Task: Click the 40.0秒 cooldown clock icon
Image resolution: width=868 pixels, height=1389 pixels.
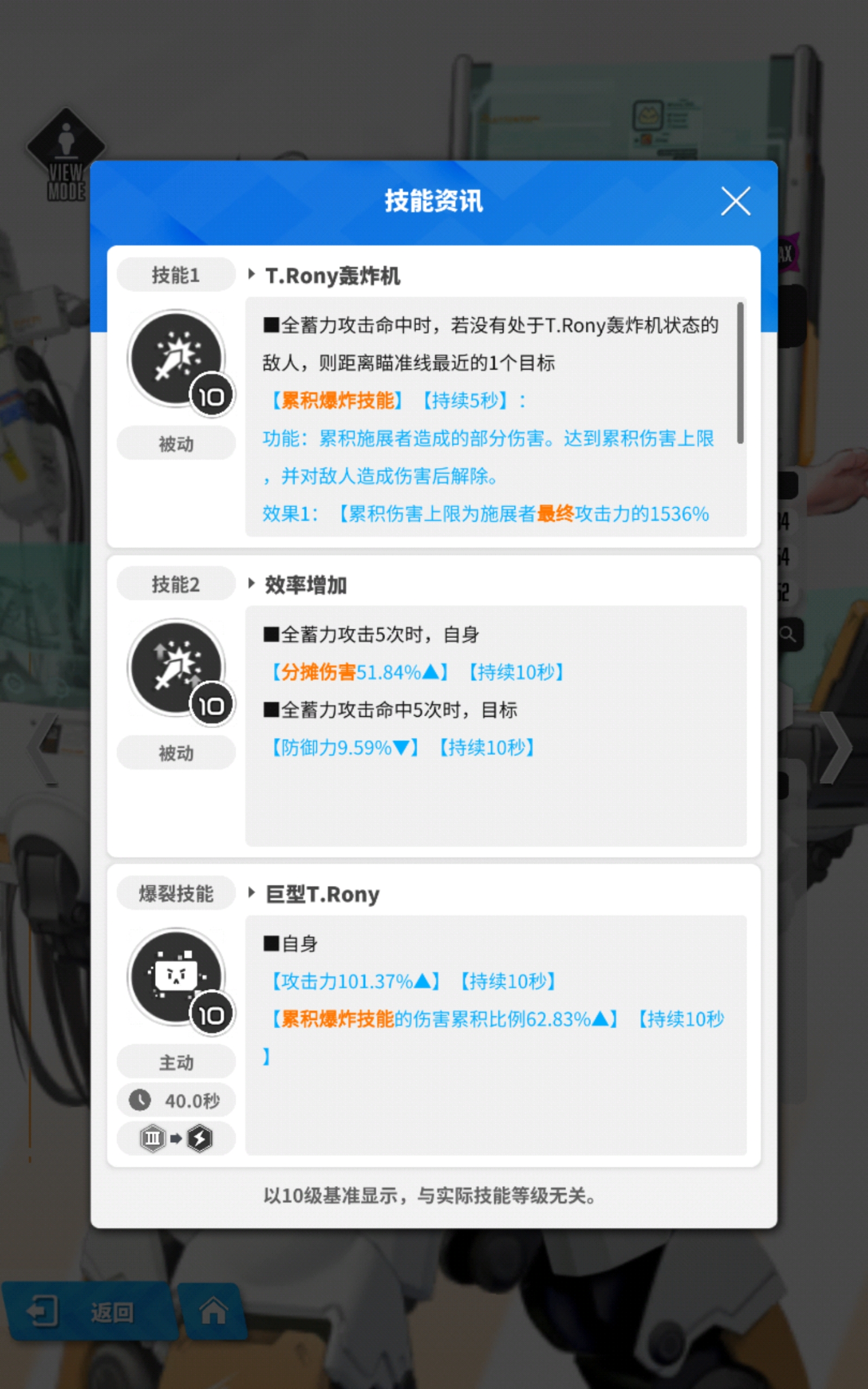Action: click(139, 1100)
